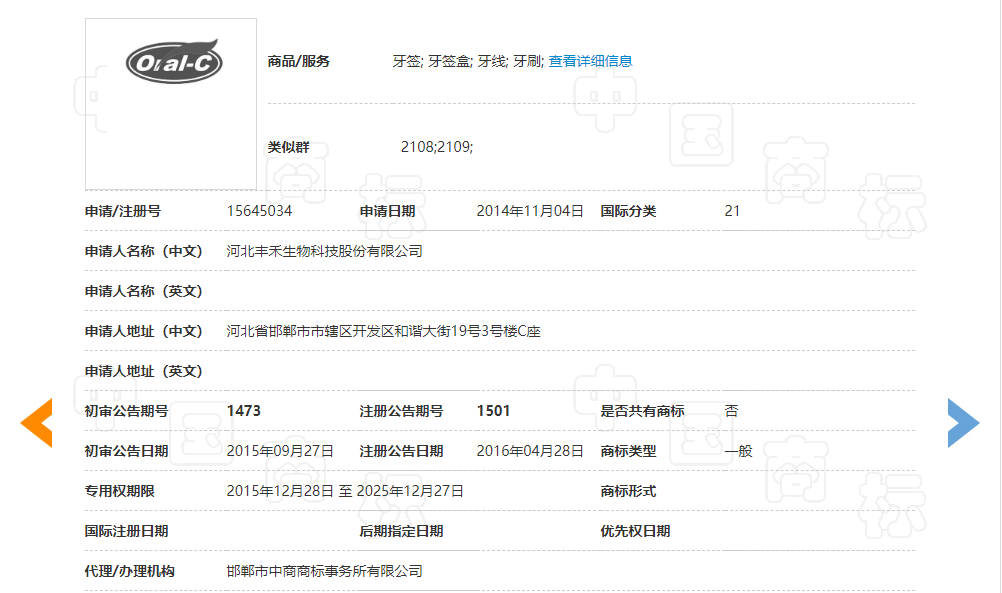This screenshot has width=1002, height=593.
Task: Select preliminary announcement date 2015年09月27日
Action: [x=280, y=451]
